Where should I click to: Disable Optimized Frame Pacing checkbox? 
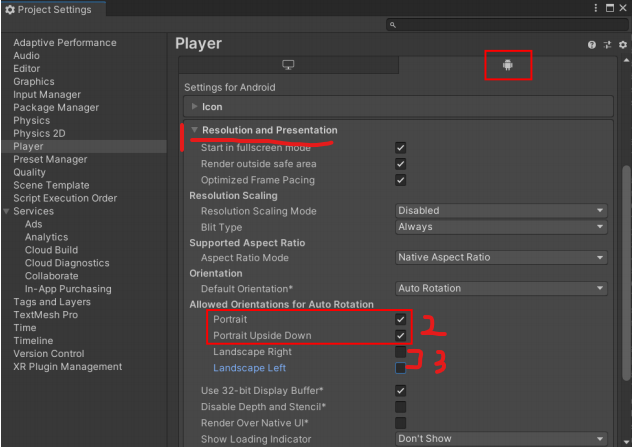[x=400, y=180]
